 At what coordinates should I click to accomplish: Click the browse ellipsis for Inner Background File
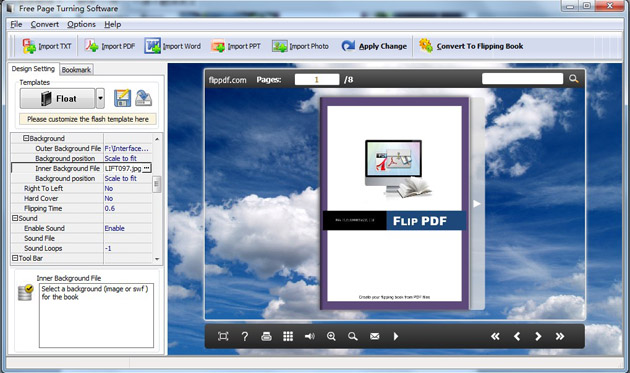coord(147,168)
